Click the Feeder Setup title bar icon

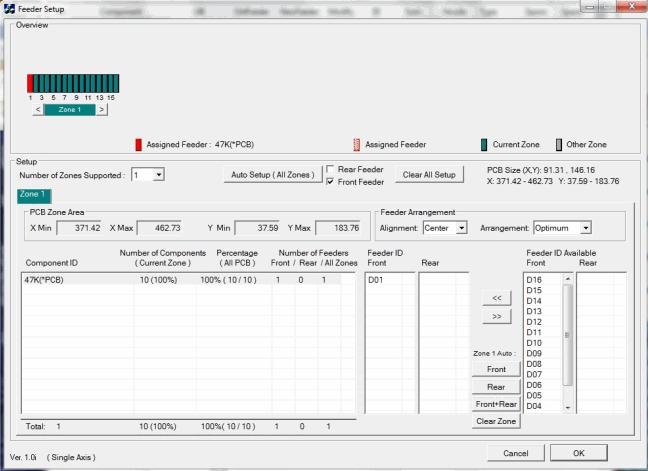point(10,8)
